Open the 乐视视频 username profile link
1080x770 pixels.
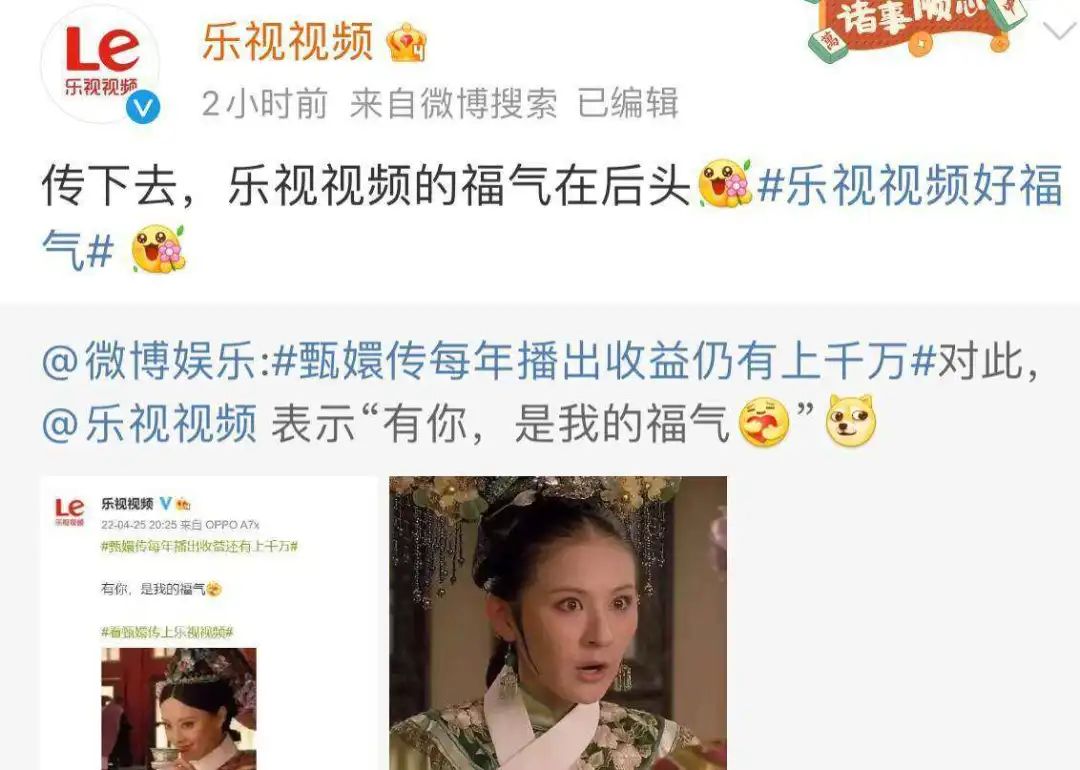(x=288, y=42)
